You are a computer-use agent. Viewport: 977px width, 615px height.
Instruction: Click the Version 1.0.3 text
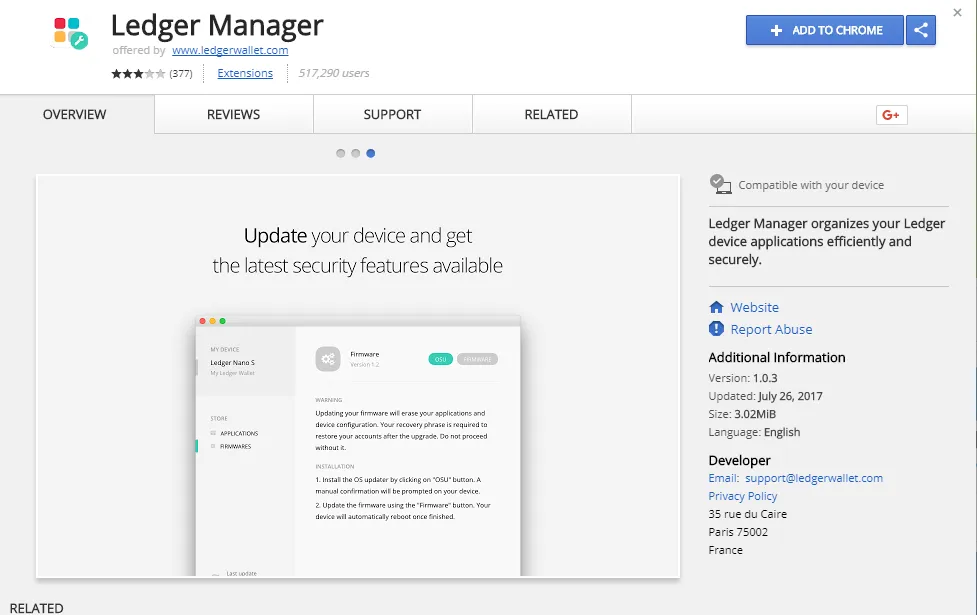743,378
